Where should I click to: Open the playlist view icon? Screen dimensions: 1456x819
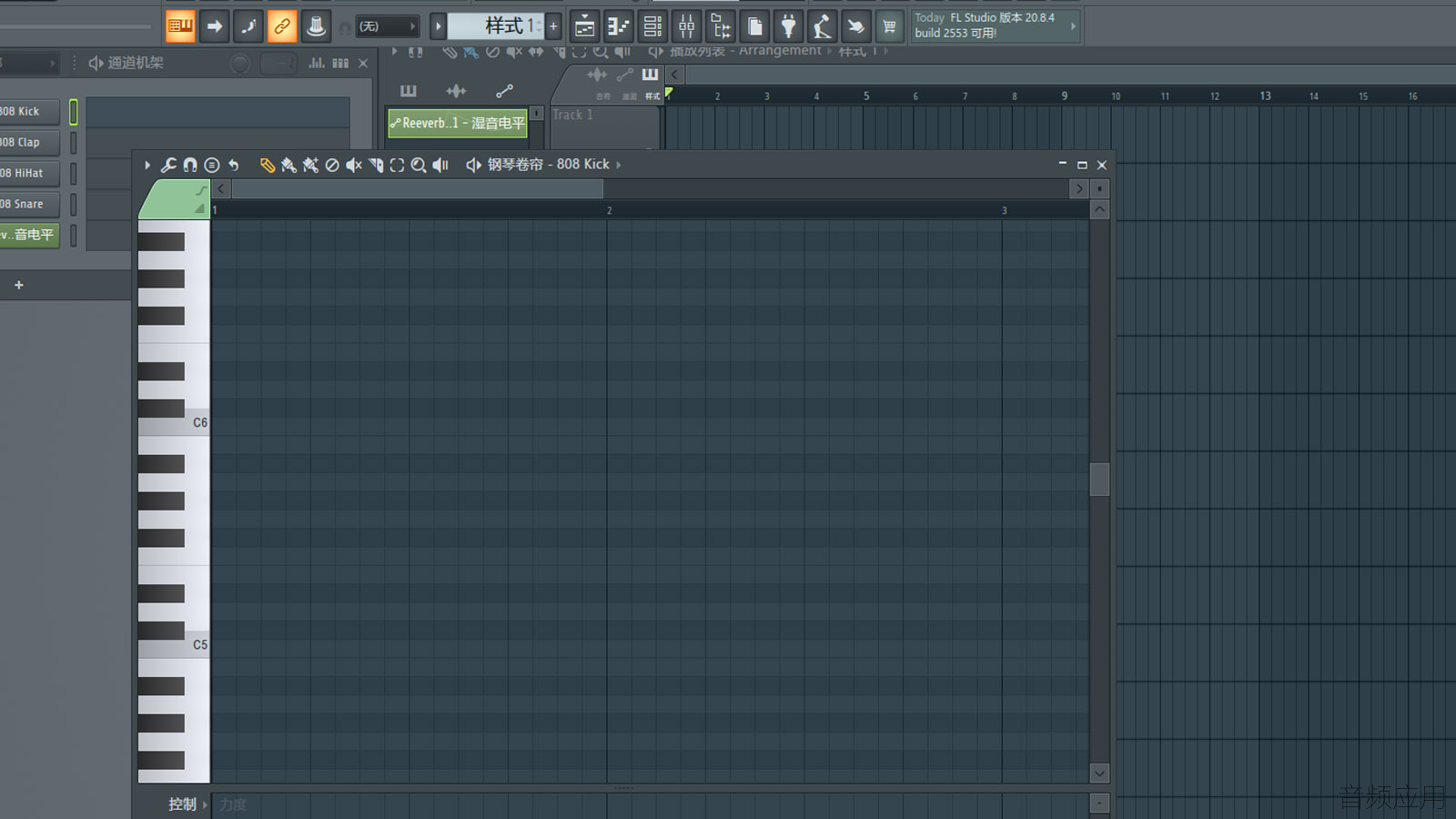pos(584,26)
